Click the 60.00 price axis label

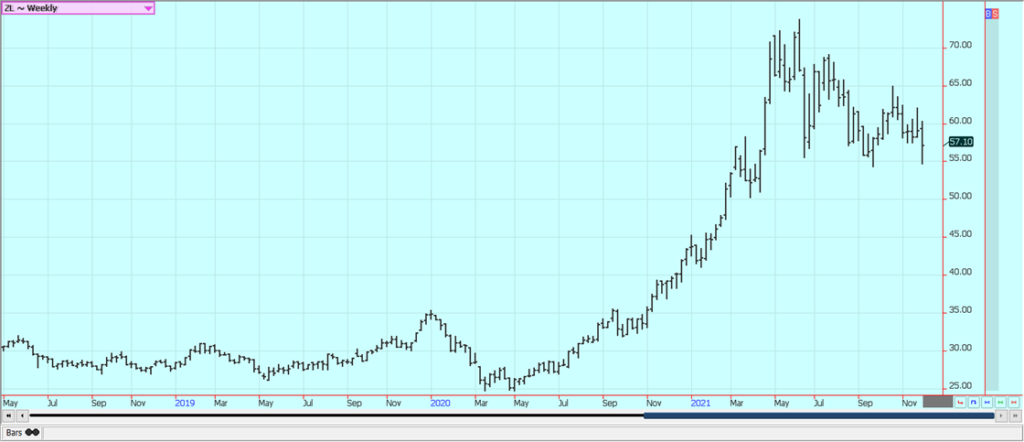(961, 121)
